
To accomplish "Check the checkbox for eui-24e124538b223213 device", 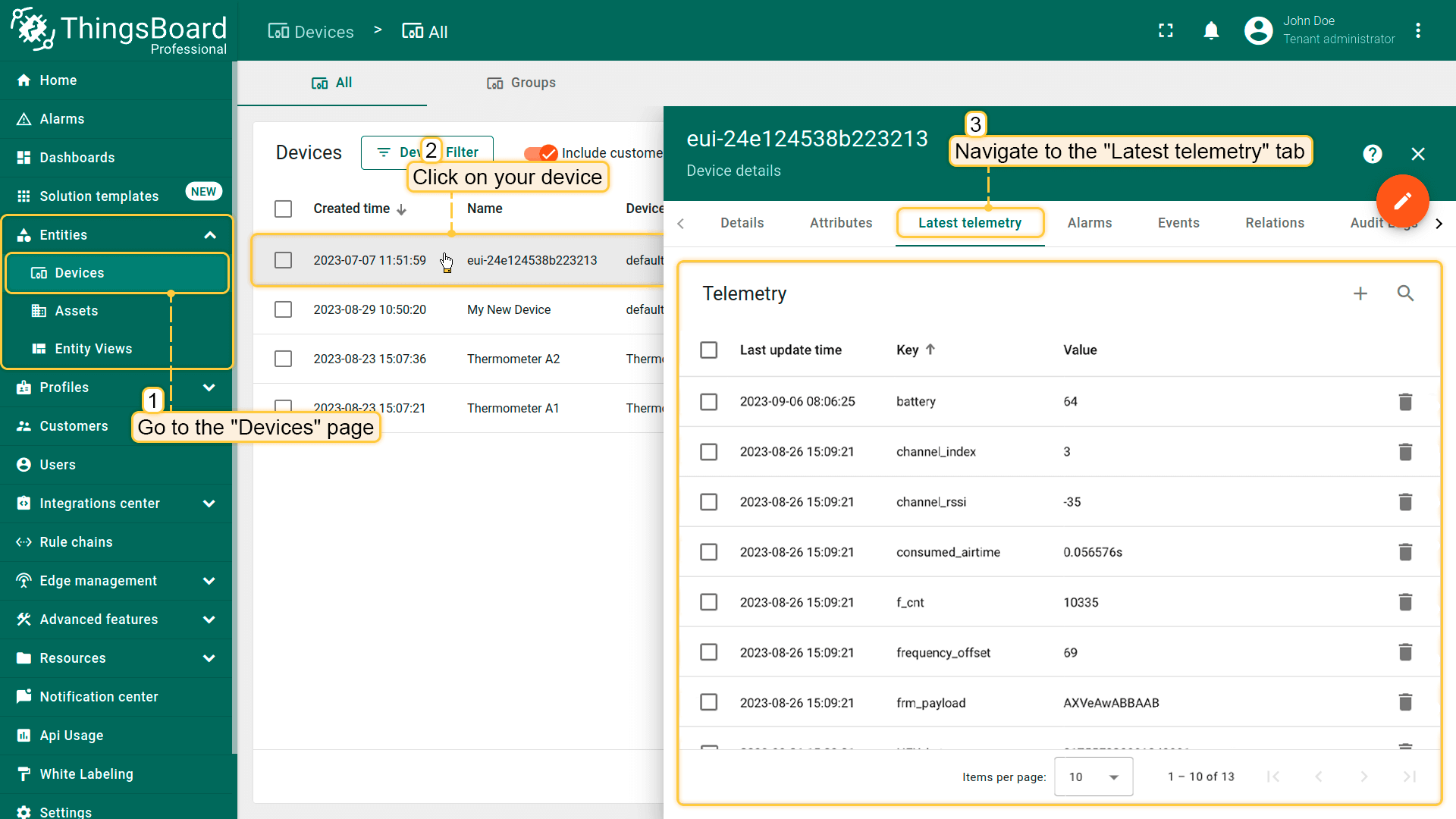I will point(283,260).
